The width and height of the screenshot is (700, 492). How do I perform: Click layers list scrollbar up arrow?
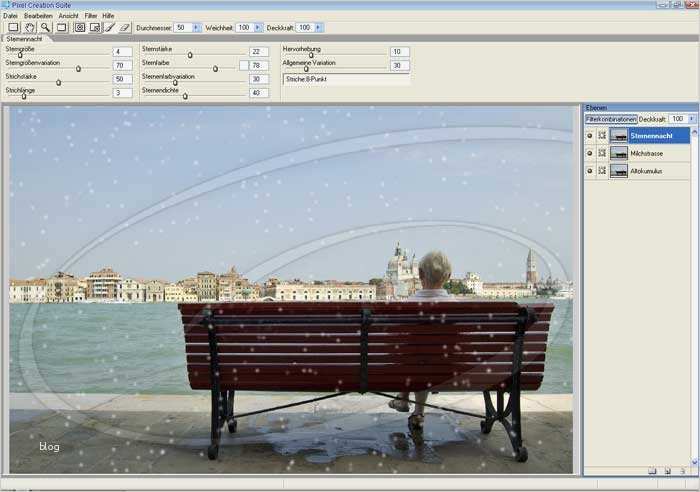[x=694, y=132]
